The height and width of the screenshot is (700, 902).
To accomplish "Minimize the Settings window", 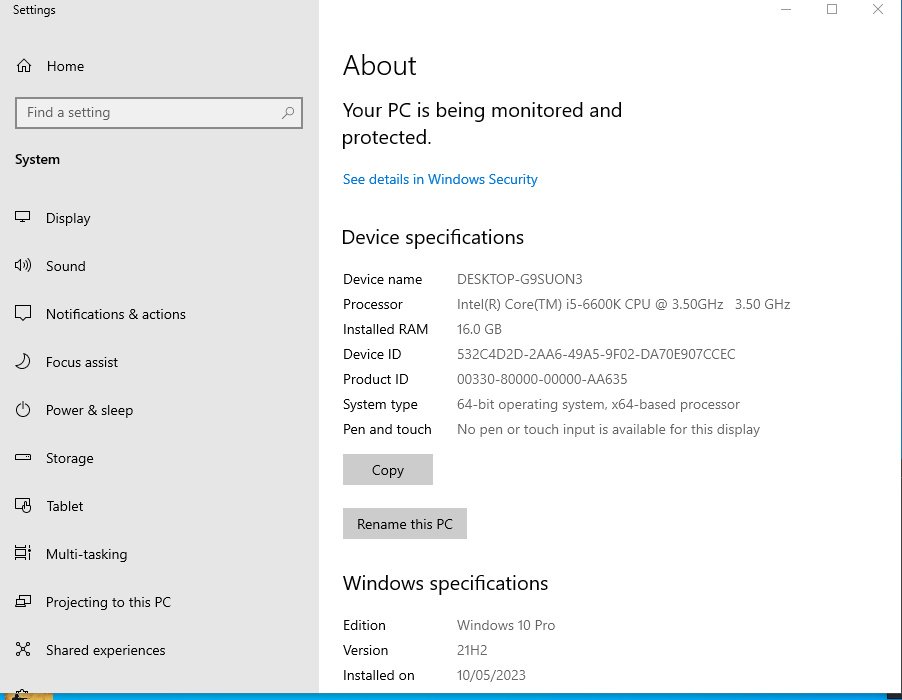I will coord(786,9).
